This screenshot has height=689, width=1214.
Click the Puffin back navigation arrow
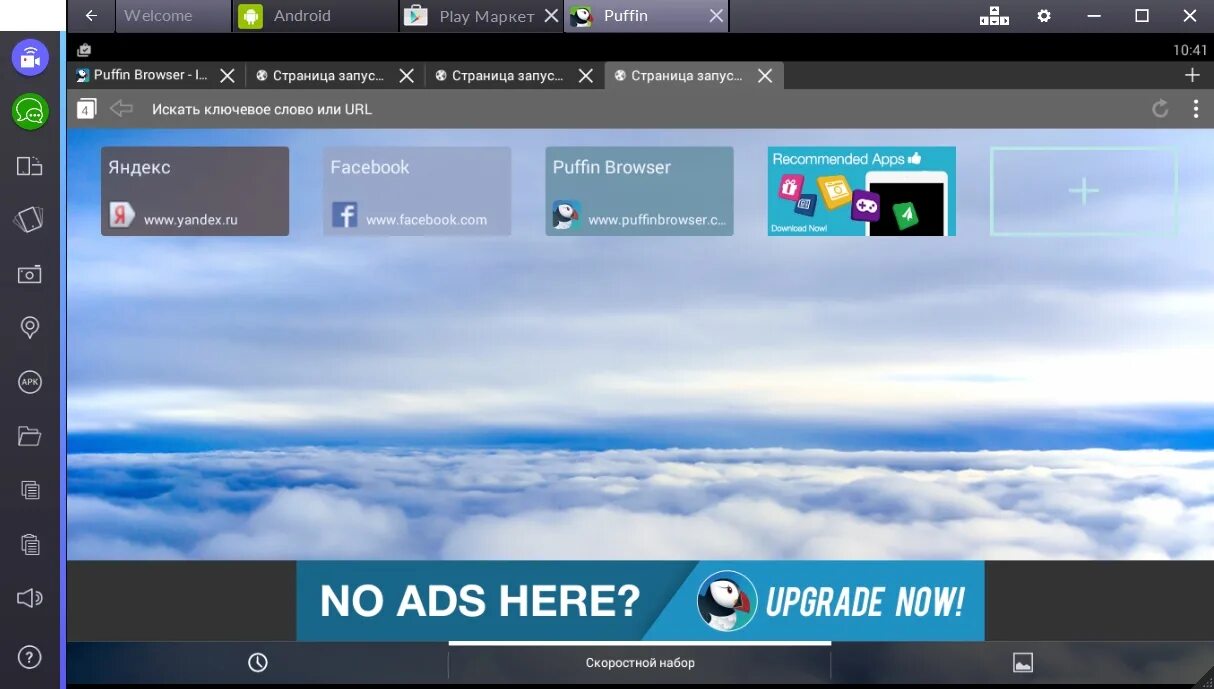click(x=121, y=108)
